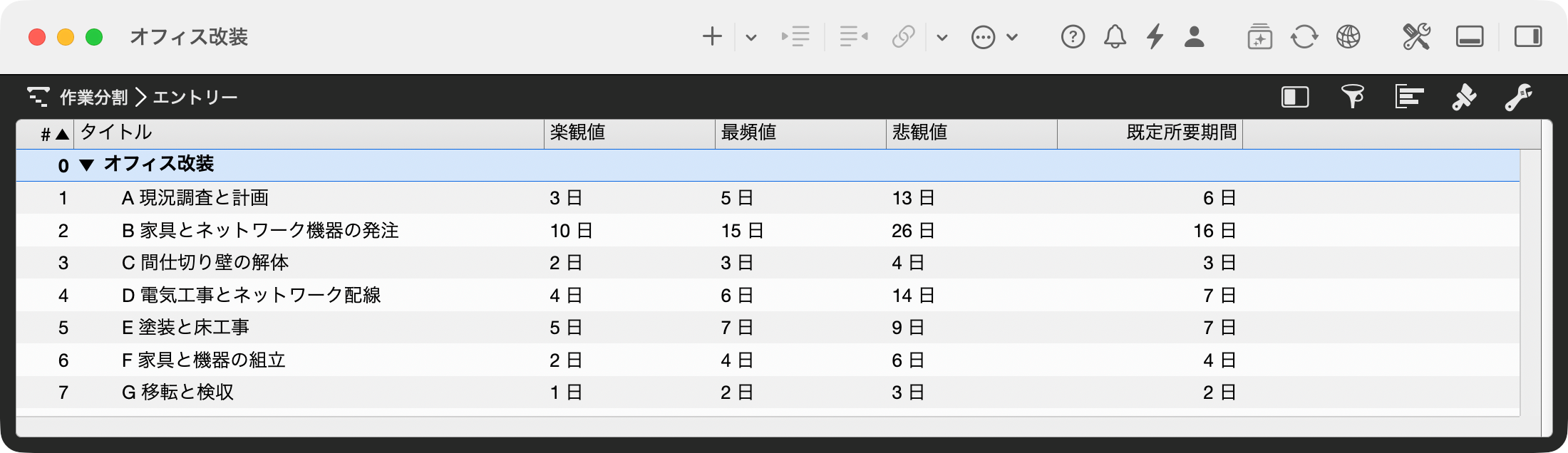
Task: Open the add-entry dropdown chevron
Action: (x=751, y=37)
